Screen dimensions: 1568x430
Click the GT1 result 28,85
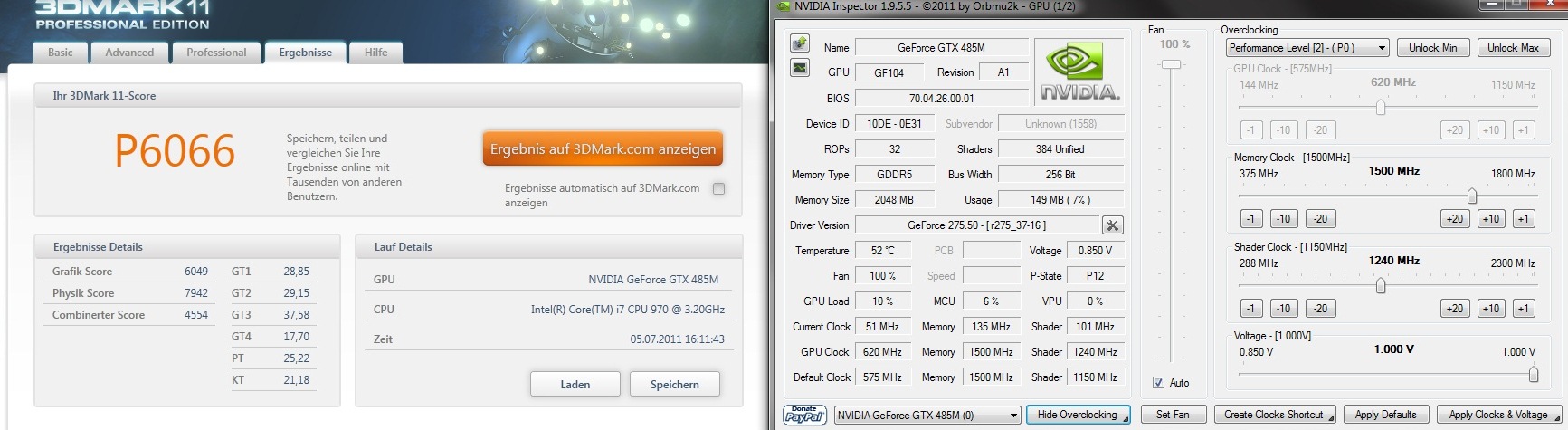(296, 272)
